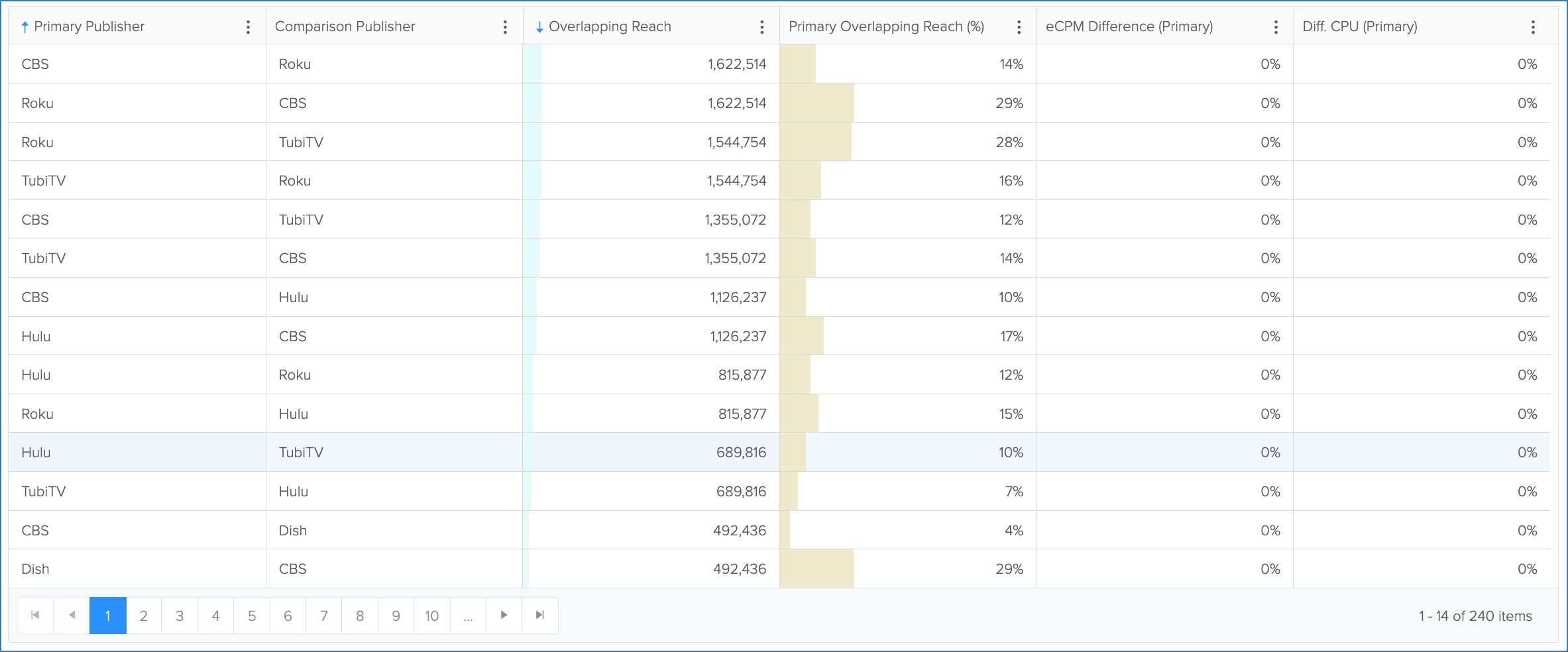
Task: Open the Primary Publisher column menu
Action: (248, 27)
